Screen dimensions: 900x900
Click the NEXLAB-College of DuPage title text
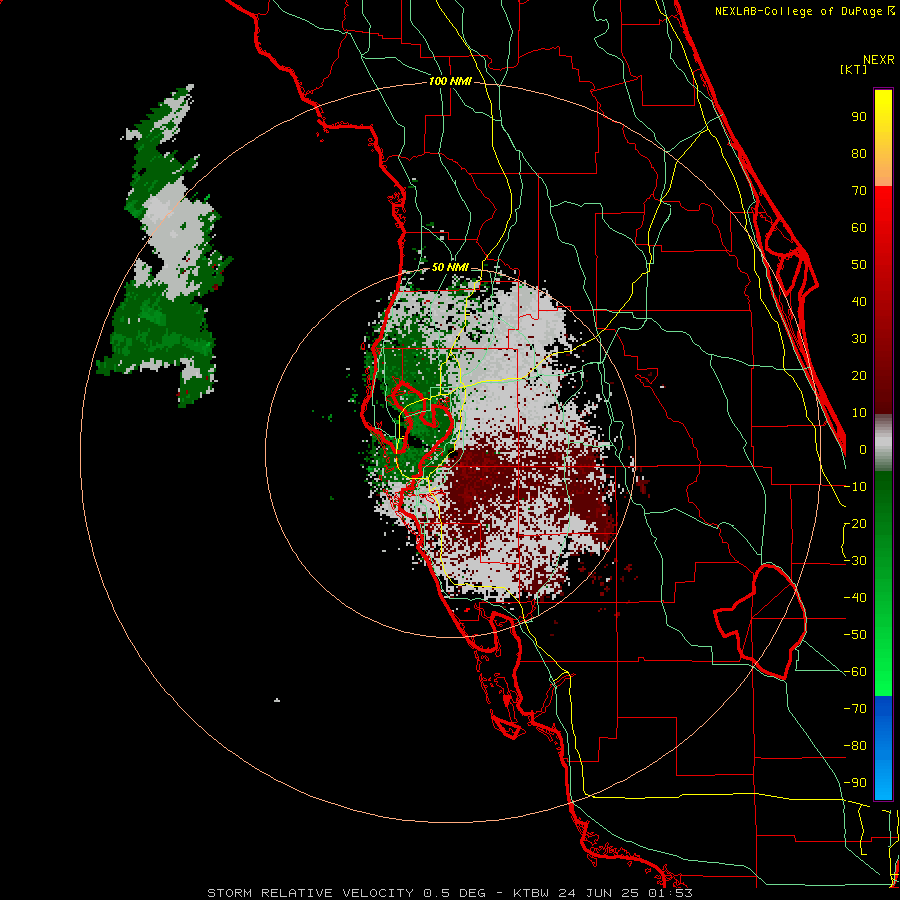(804, 11)
